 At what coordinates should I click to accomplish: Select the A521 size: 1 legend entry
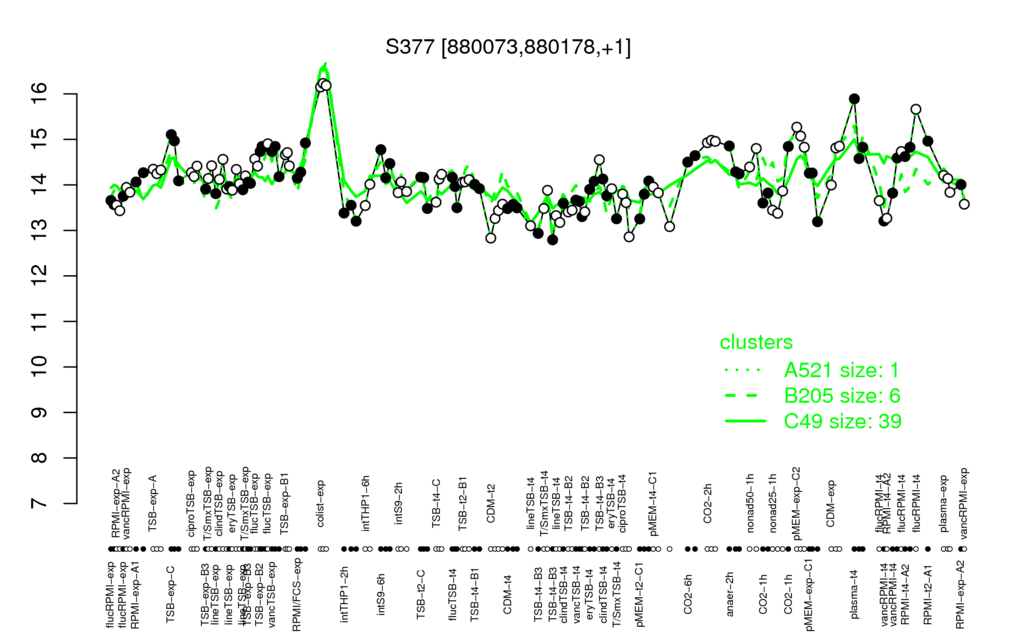[841, 370]
